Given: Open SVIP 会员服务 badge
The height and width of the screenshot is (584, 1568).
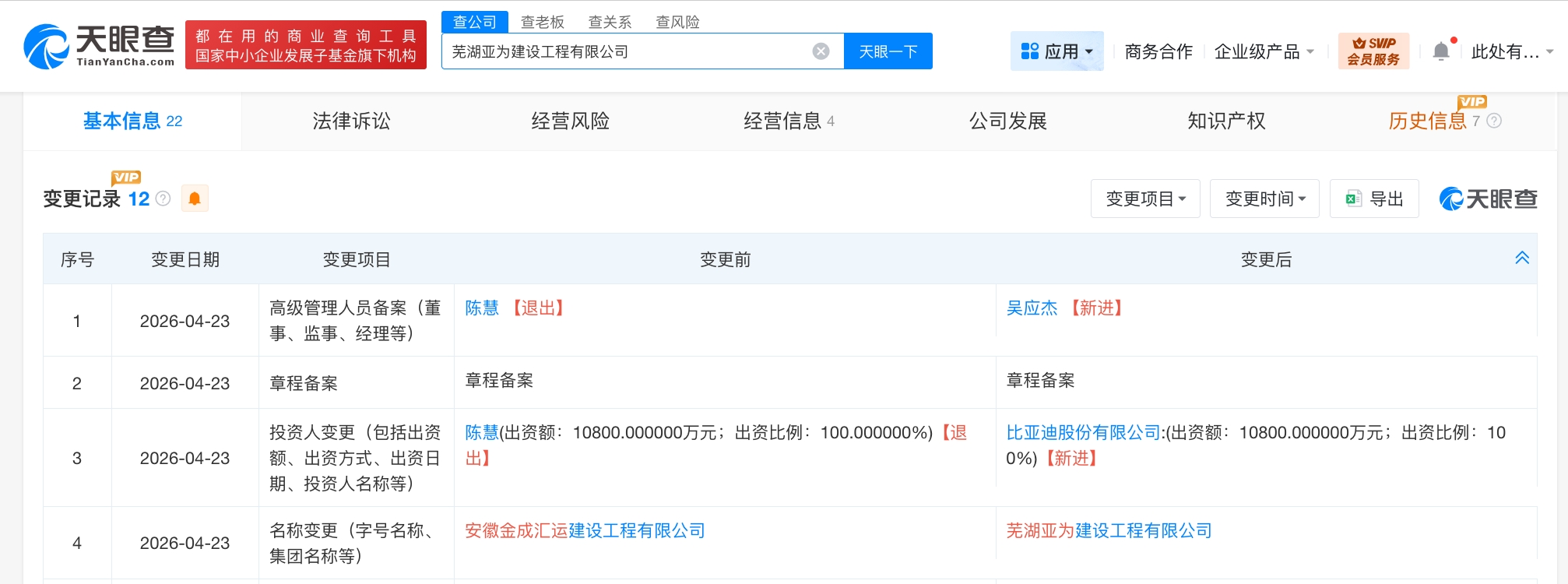Looking at the screenshot, I should click(1373, 51).
